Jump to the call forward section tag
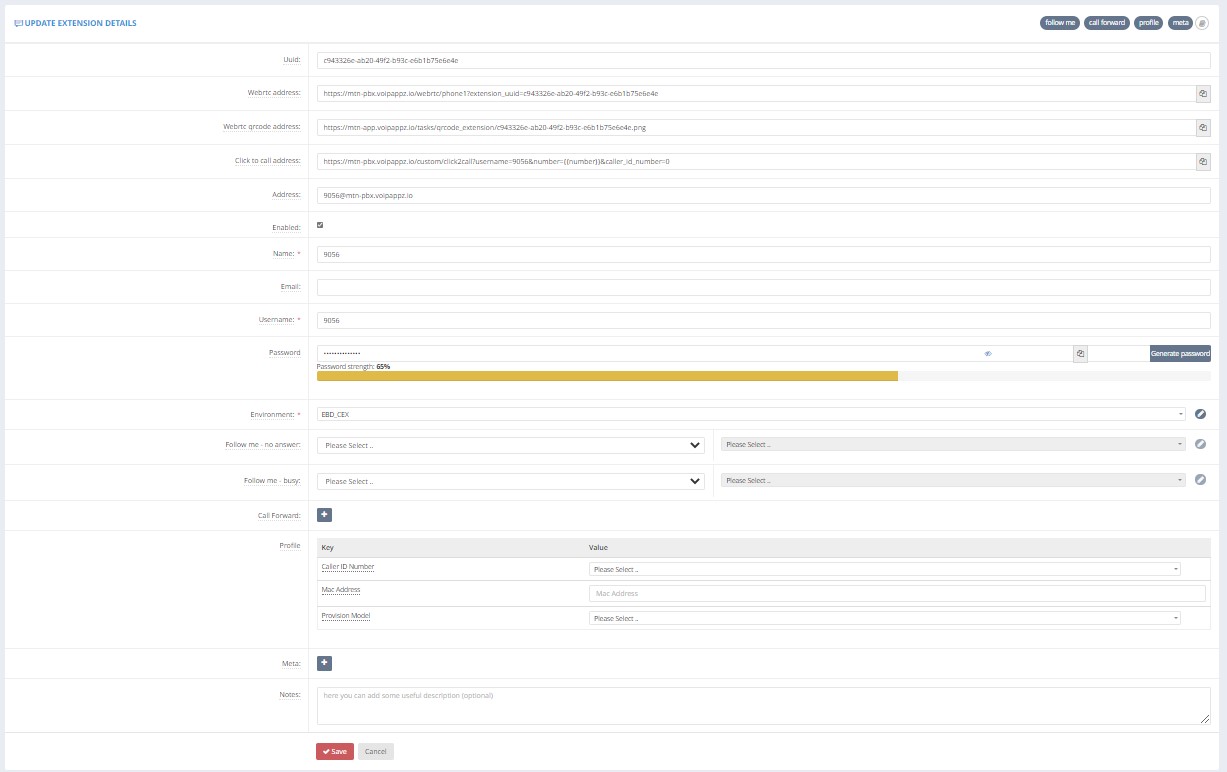This screenshot has width=1227, height=772. (1107, 22)
